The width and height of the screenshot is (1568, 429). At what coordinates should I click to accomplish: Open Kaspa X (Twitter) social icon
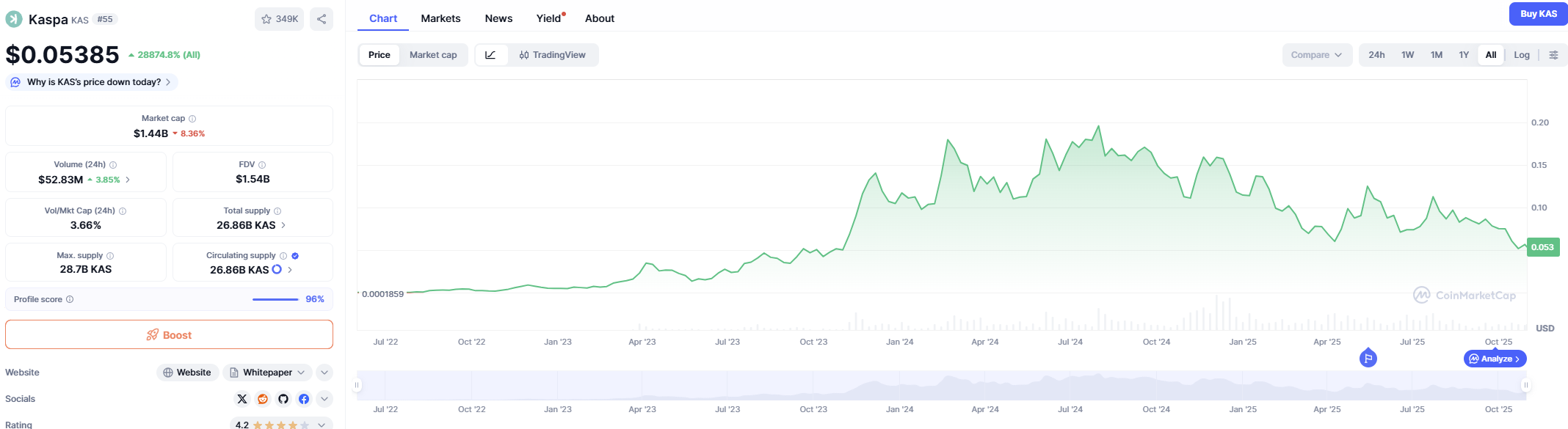coord(242,399)
